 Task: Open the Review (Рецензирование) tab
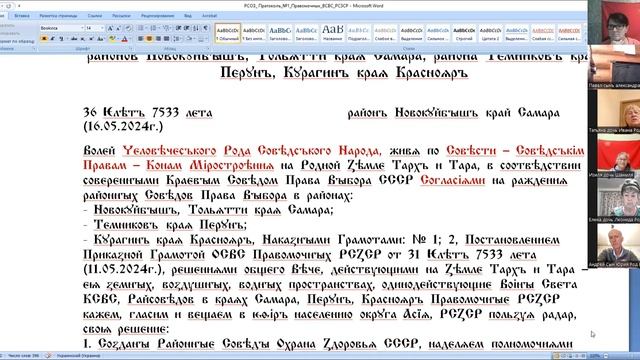pyautogui.click(x=158, y=16)
